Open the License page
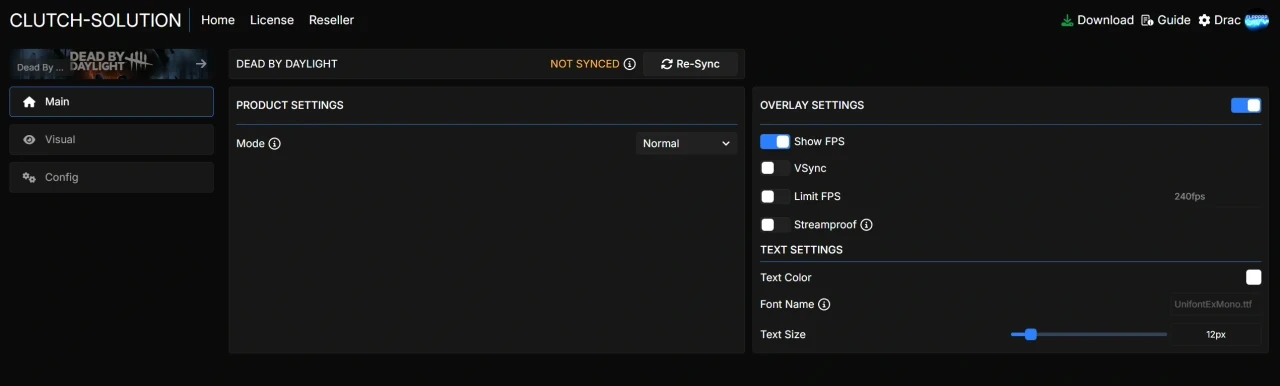1280x386 pixels. coord(272,20)
